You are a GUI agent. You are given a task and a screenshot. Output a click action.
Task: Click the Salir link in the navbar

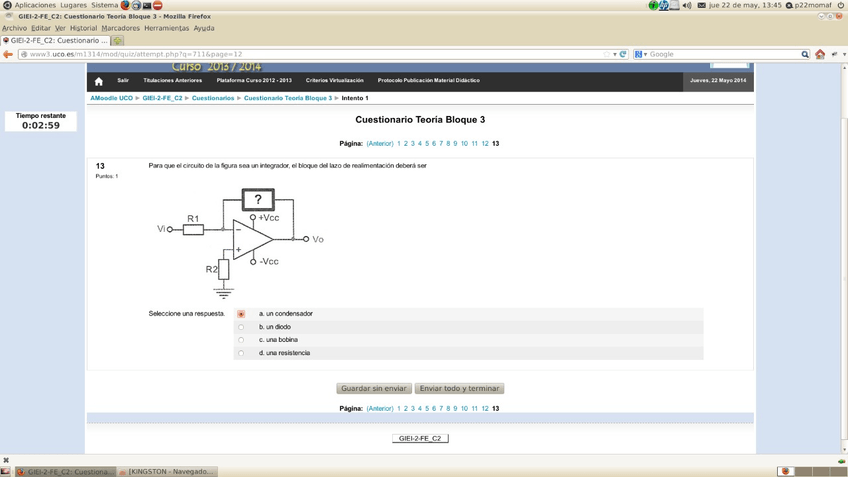point(123,81)
